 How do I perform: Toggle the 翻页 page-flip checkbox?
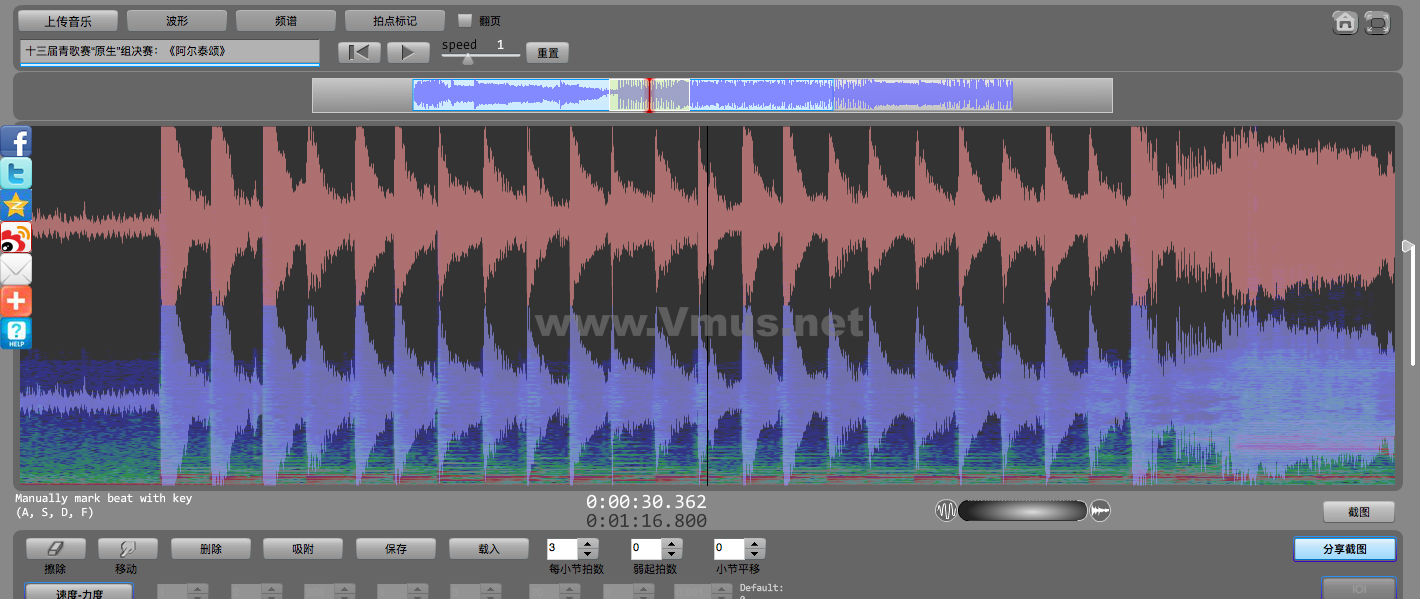tap(465, 20)
